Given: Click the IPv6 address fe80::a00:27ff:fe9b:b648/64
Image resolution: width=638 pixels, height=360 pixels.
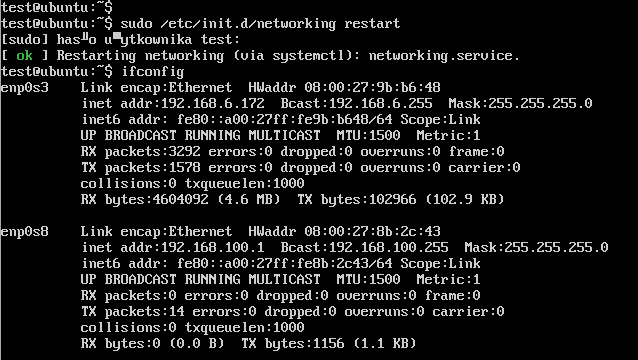Looking at the screenshot, I should (x=285, y=120).
